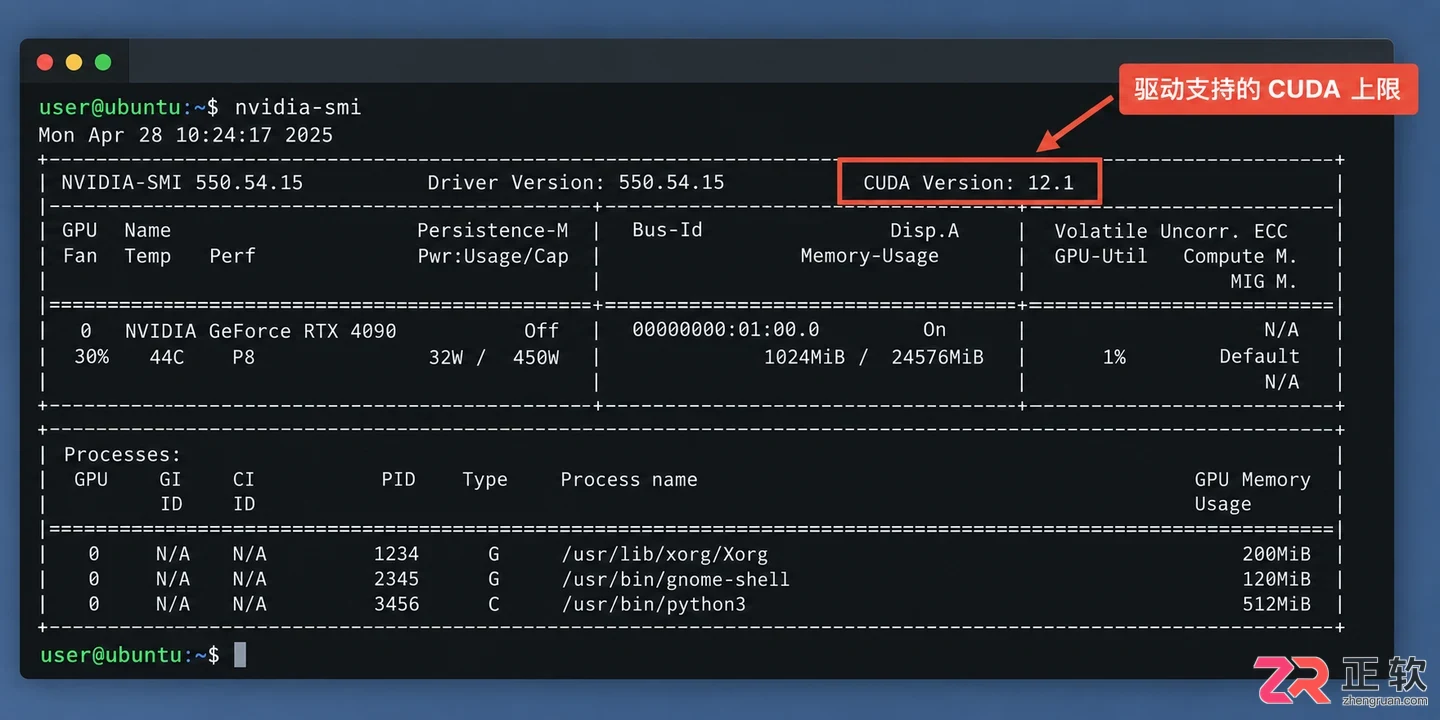Select the power reading 32W / 450W
This screenshot has width=1440, height=720.
click(x=494, y=357)
